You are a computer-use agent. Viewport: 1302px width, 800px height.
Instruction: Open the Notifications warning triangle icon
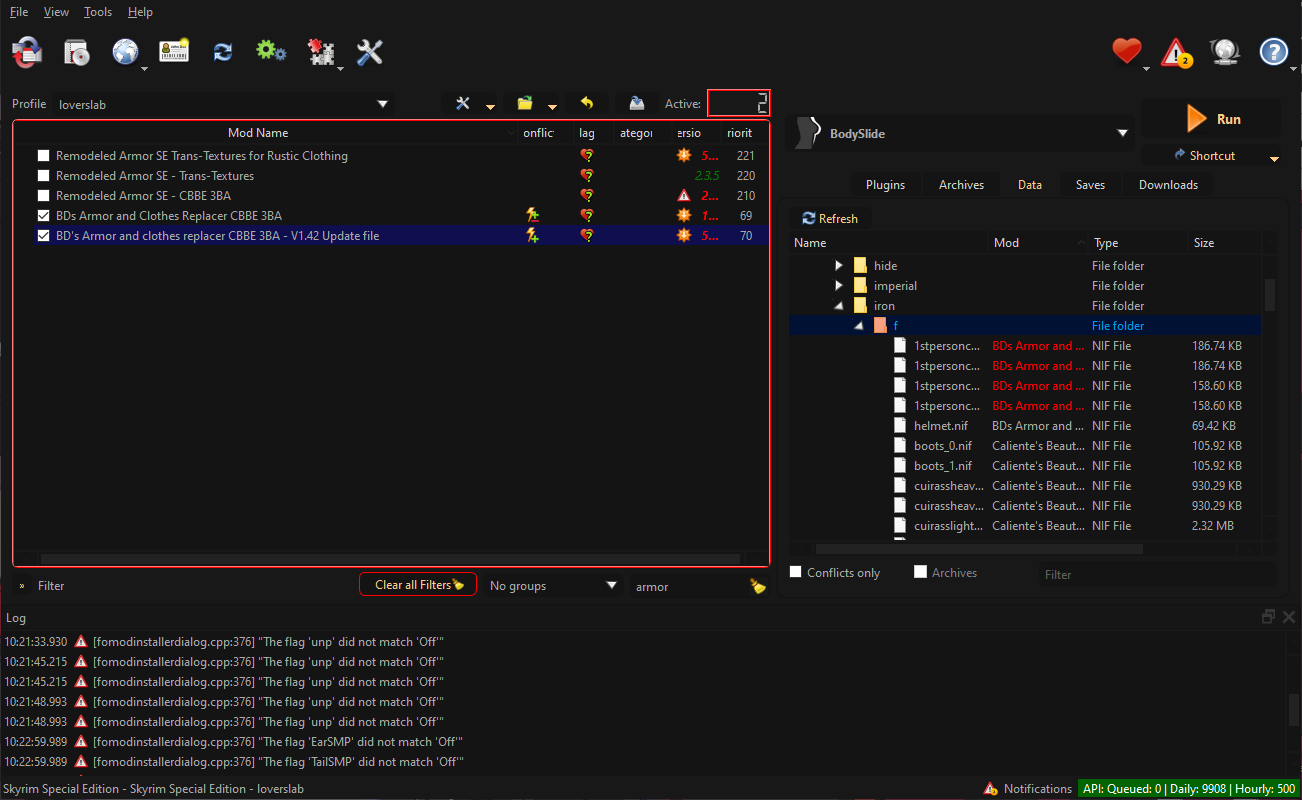(1176, 52)
